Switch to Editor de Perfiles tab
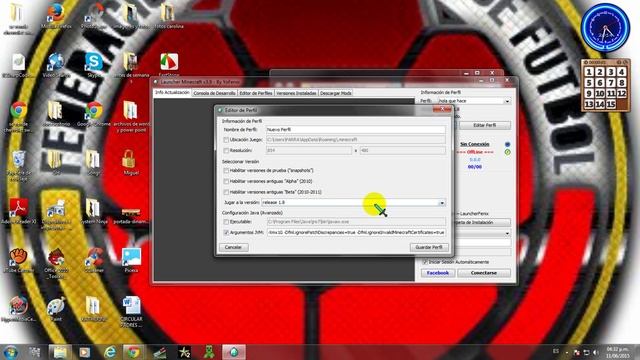The width and height of the screenshot is (640, 360). 256,93
